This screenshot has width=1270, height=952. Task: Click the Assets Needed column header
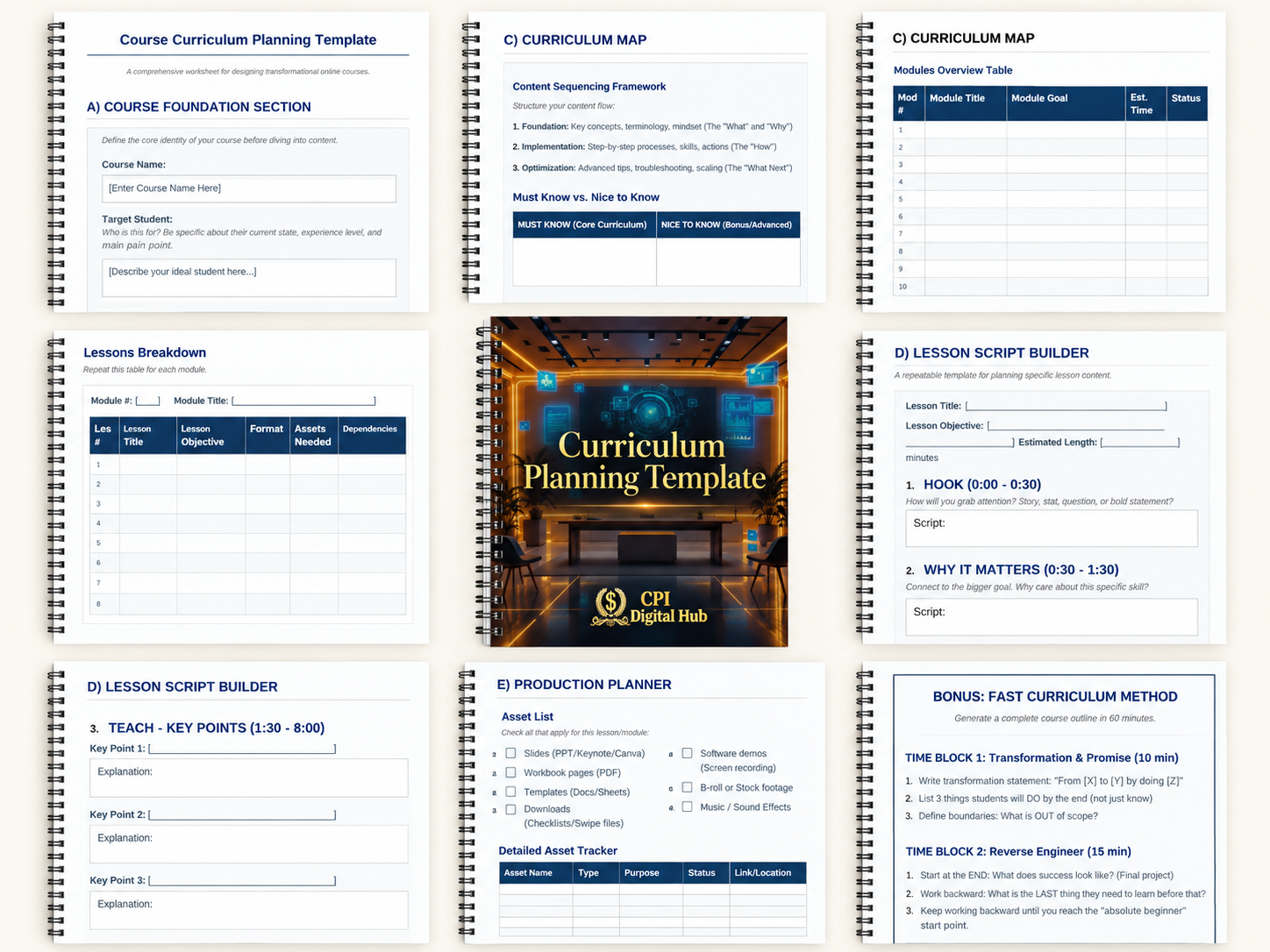coord(313,436)
